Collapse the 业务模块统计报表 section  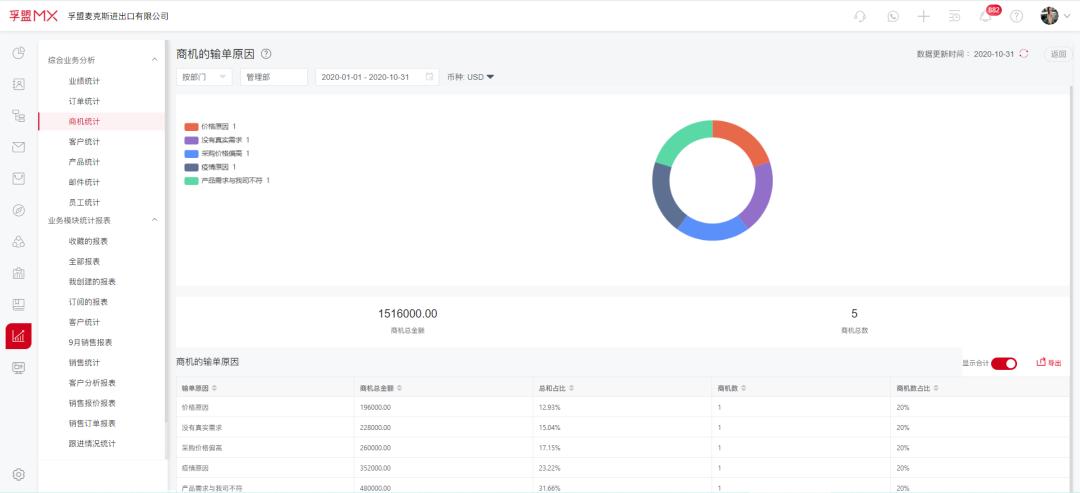click(x=154, y=220)
